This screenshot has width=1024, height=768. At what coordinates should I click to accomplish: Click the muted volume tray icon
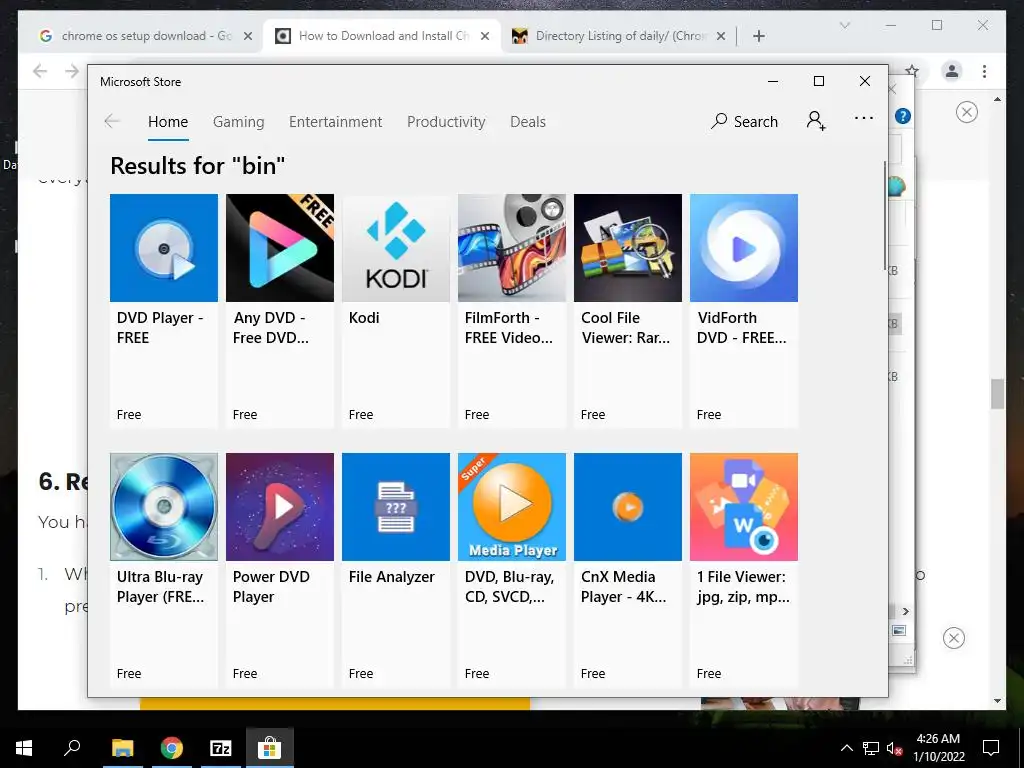[894, 748]
